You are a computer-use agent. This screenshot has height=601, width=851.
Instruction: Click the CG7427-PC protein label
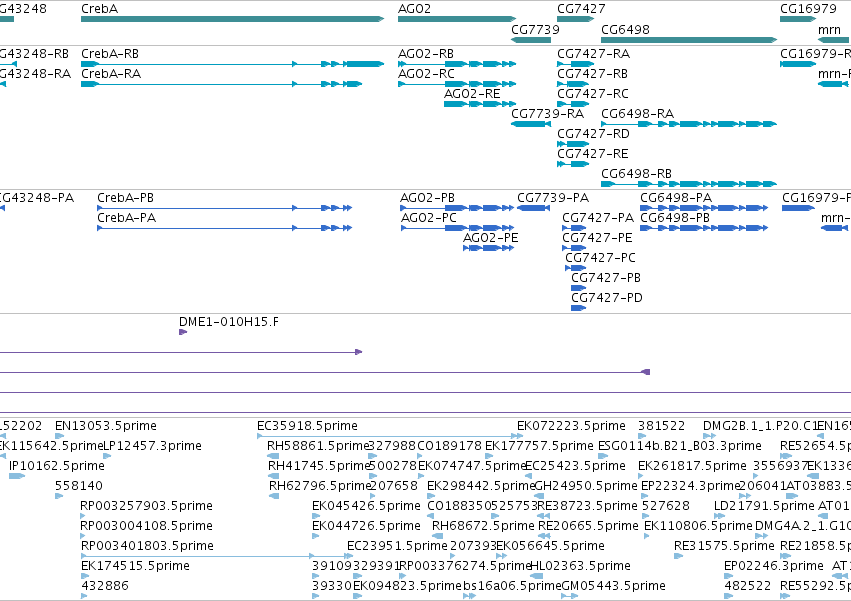point(600,258)
